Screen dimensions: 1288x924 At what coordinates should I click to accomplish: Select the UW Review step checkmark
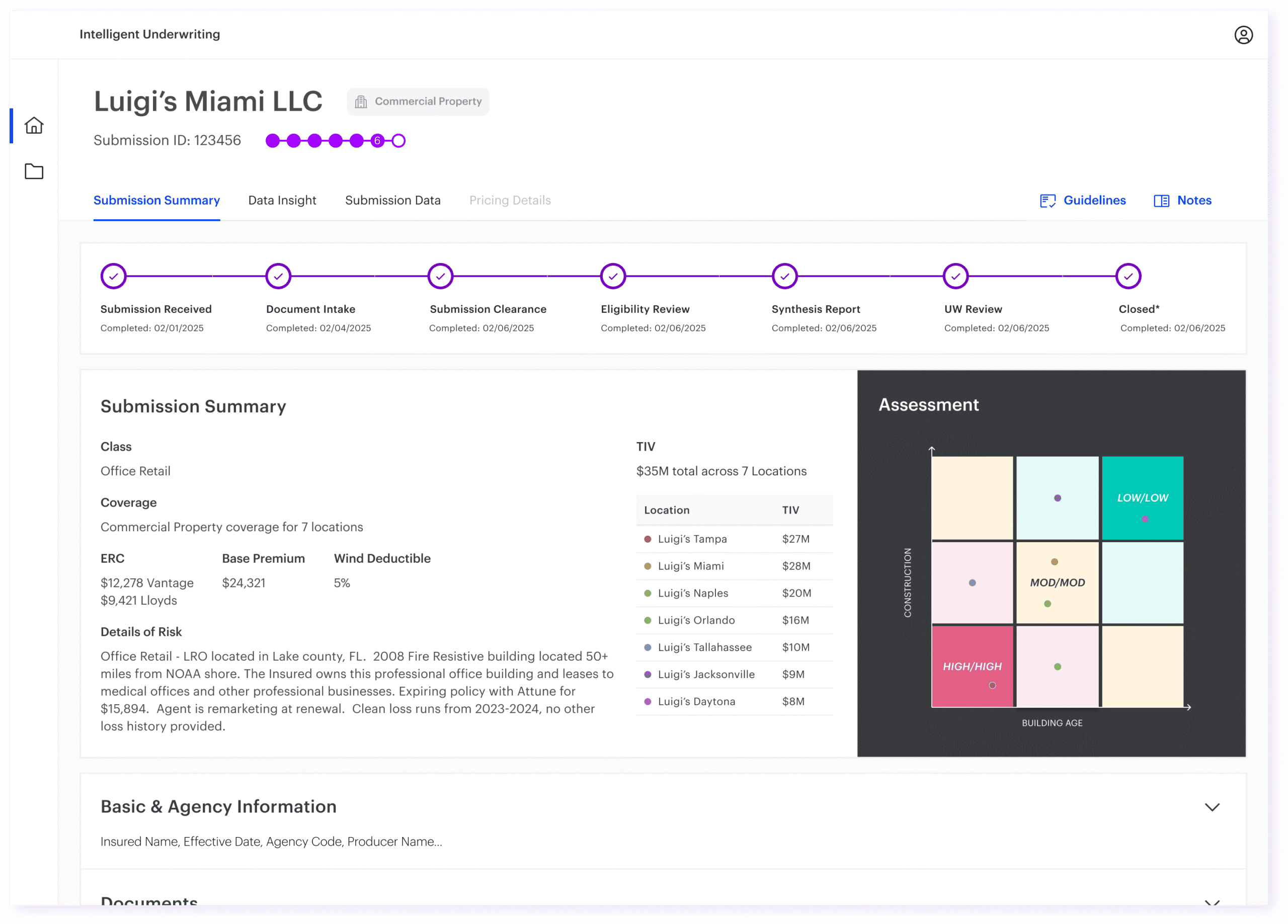[x=955, y=277]
